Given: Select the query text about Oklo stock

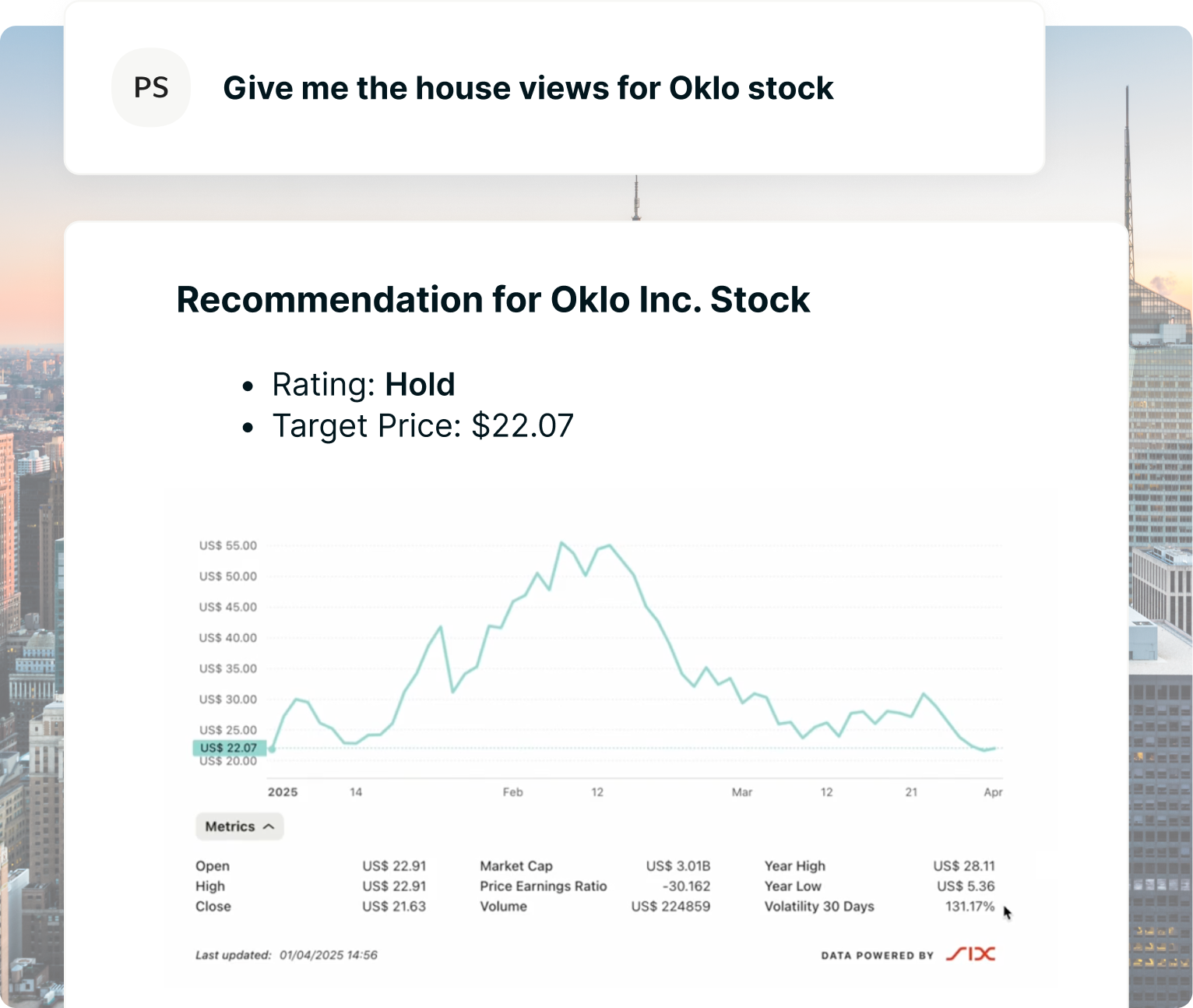Looking at the screenshot, I should [528, 88].
